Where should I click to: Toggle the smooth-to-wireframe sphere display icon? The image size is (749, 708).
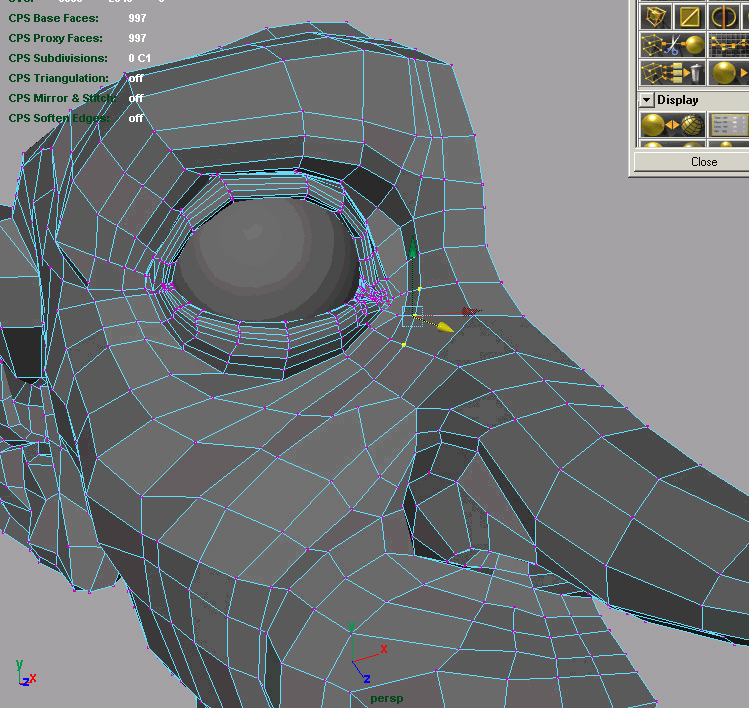671,126
